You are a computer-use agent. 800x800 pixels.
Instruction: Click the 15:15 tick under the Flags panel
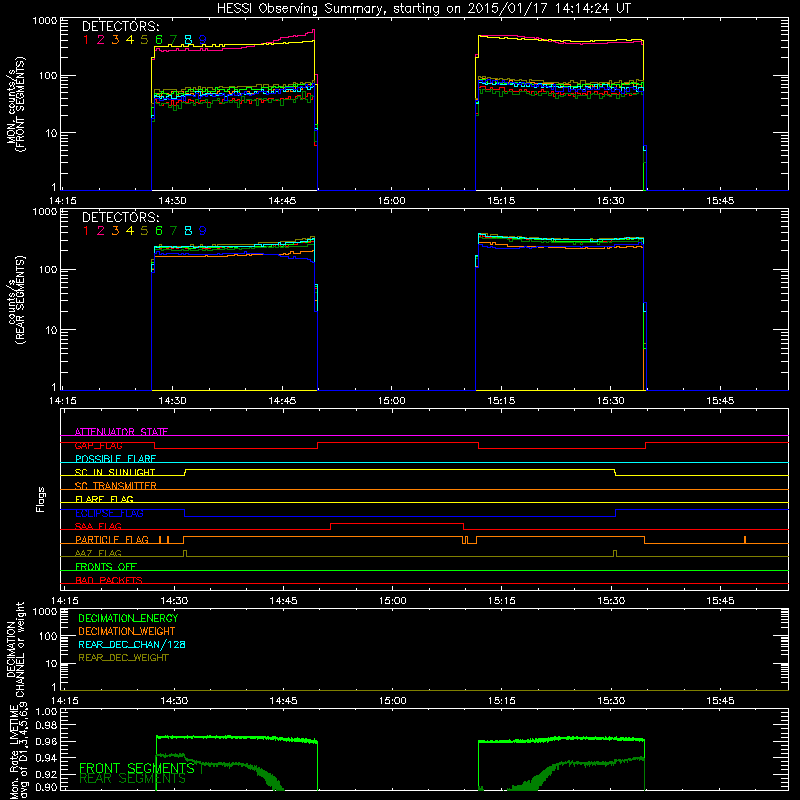point(502,601)
